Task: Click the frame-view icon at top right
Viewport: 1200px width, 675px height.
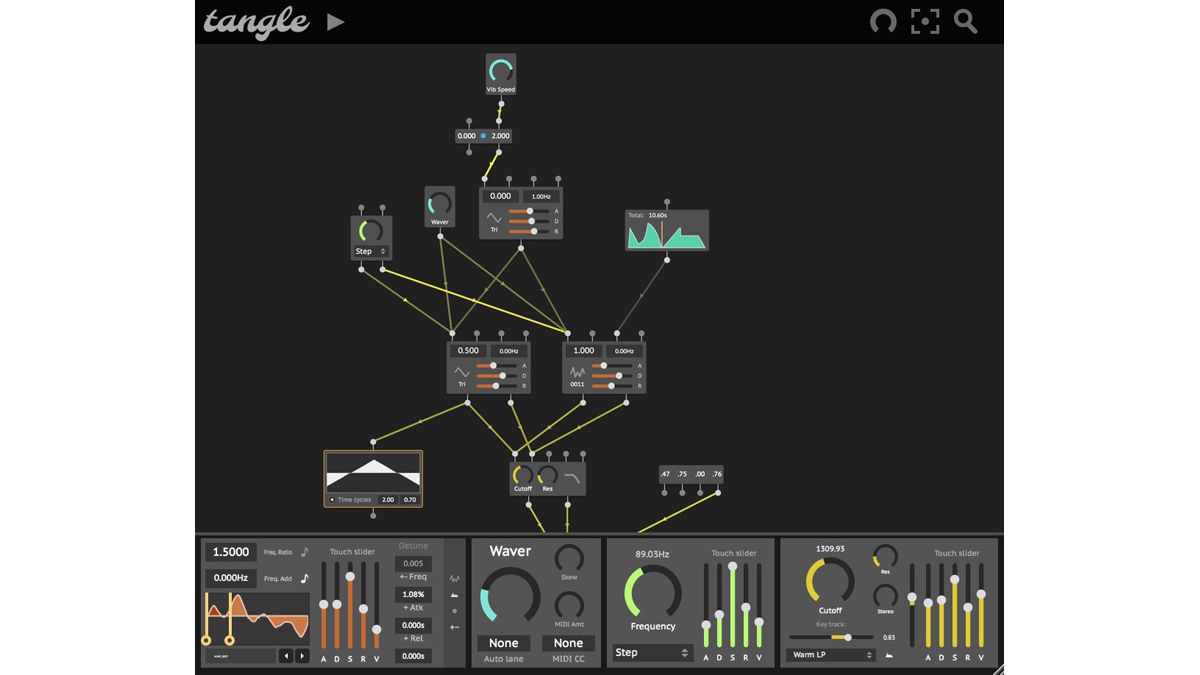Action: 925,20
